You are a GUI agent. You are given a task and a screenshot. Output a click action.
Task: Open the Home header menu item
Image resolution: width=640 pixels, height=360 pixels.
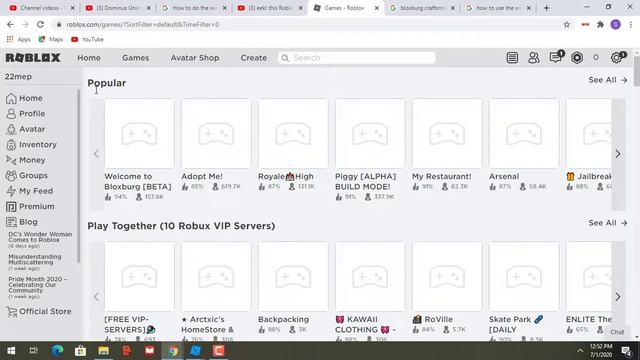tap(89, 58)
